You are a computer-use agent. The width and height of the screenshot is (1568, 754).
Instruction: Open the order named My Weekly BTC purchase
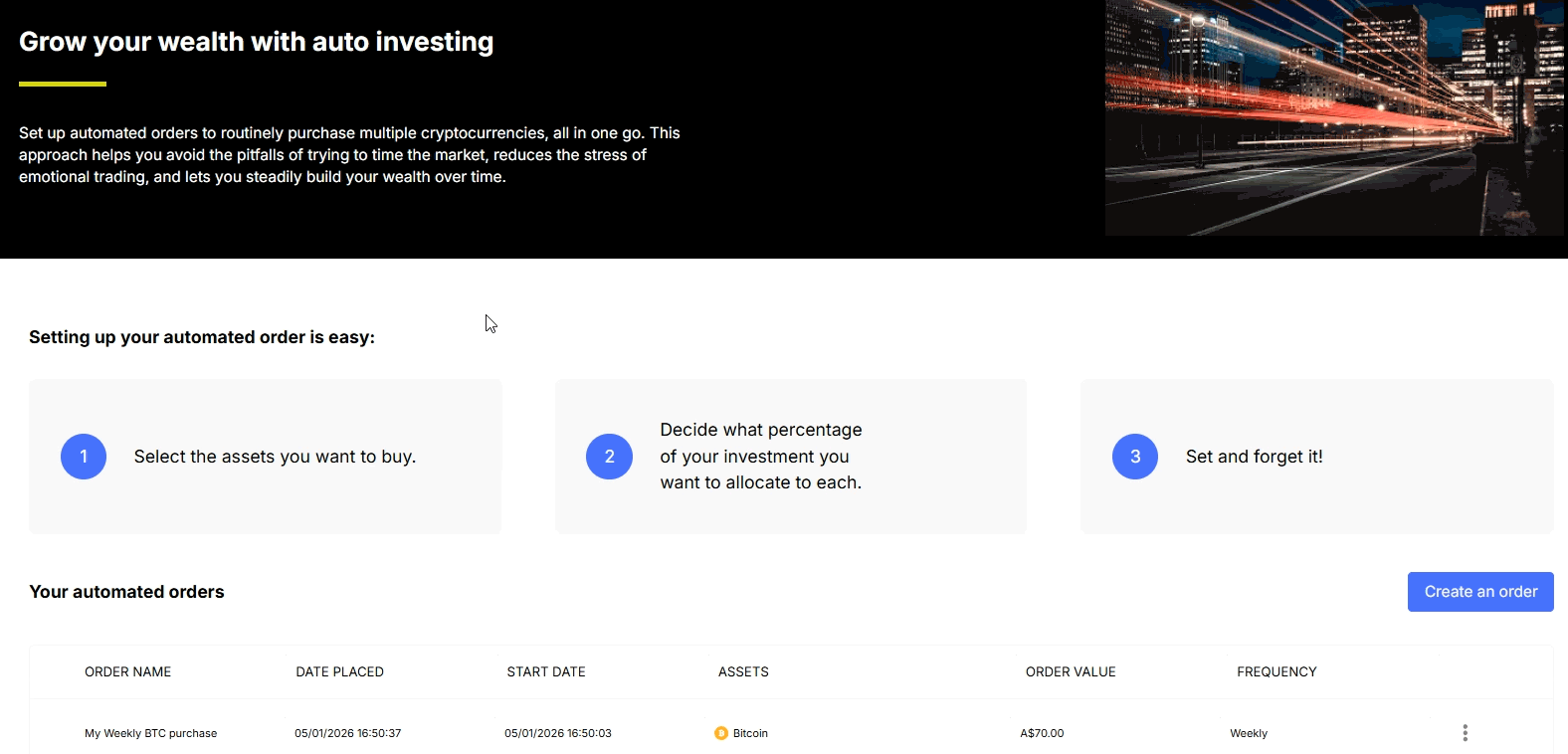point(150,732)
